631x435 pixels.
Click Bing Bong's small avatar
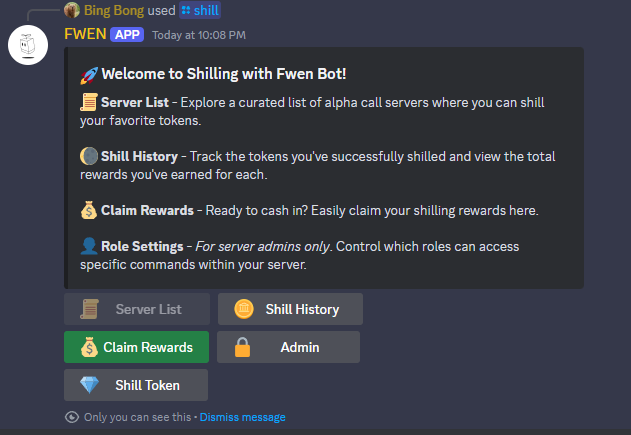click(x=71, y=10)
